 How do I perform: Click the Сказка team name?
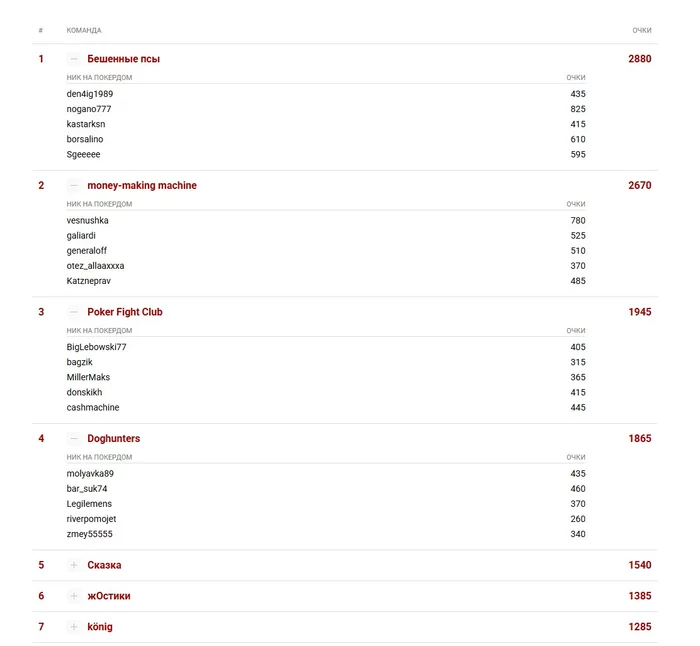pos(104,565)
